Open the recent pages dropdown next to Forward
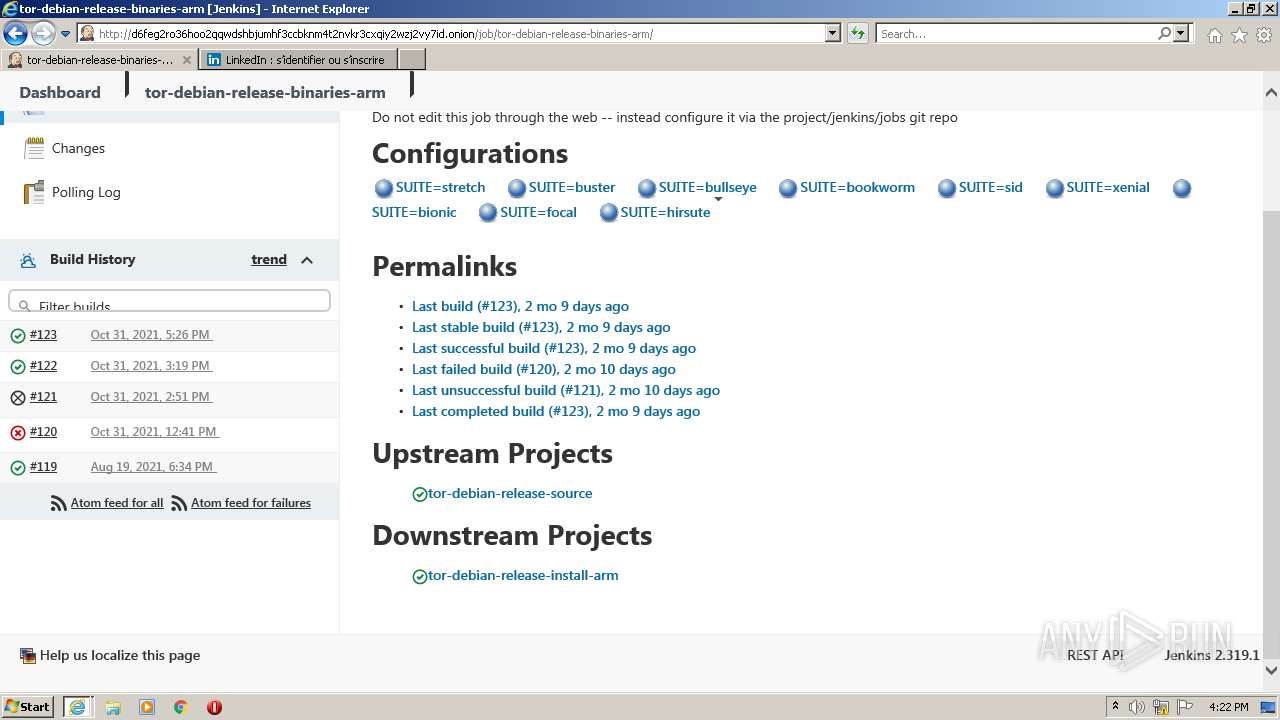Viewport: 1280px width, 720px height. [65, 34]
